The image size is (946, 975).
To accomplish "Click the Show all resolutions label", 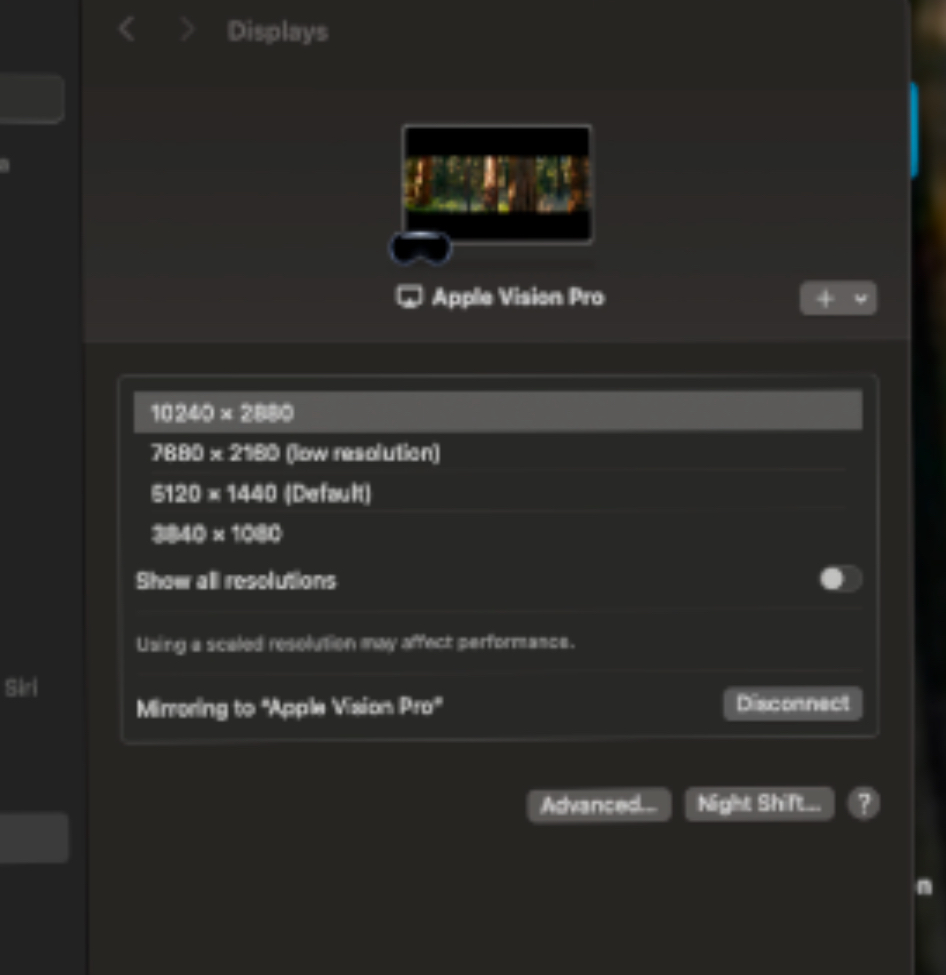I will (236, 581).
